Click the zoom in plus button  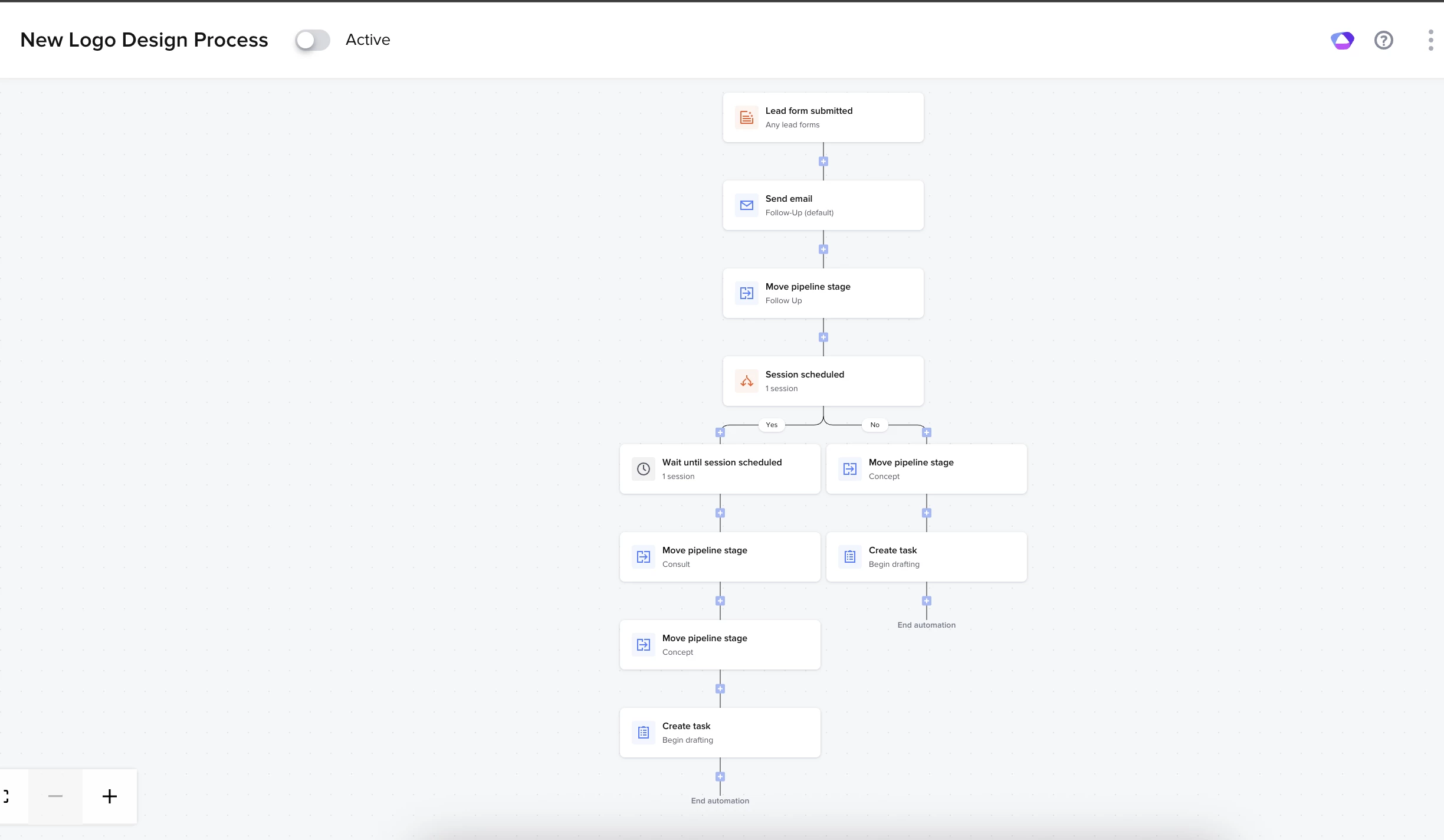click(x=110, y=796)
